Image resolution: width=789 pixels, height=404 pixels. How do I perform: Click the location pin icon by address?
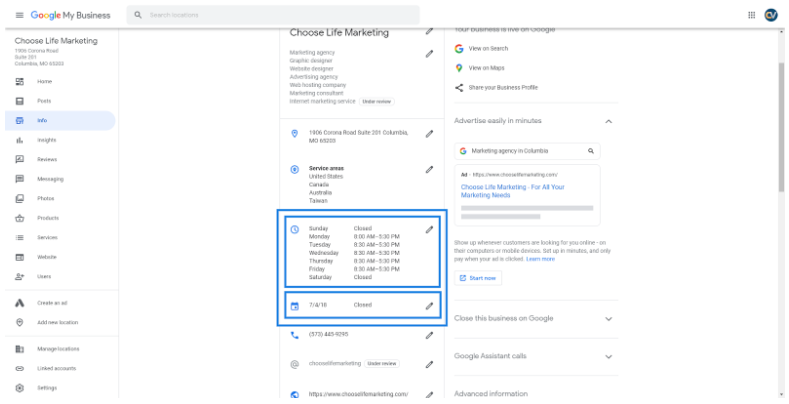(x=295, y=134)
